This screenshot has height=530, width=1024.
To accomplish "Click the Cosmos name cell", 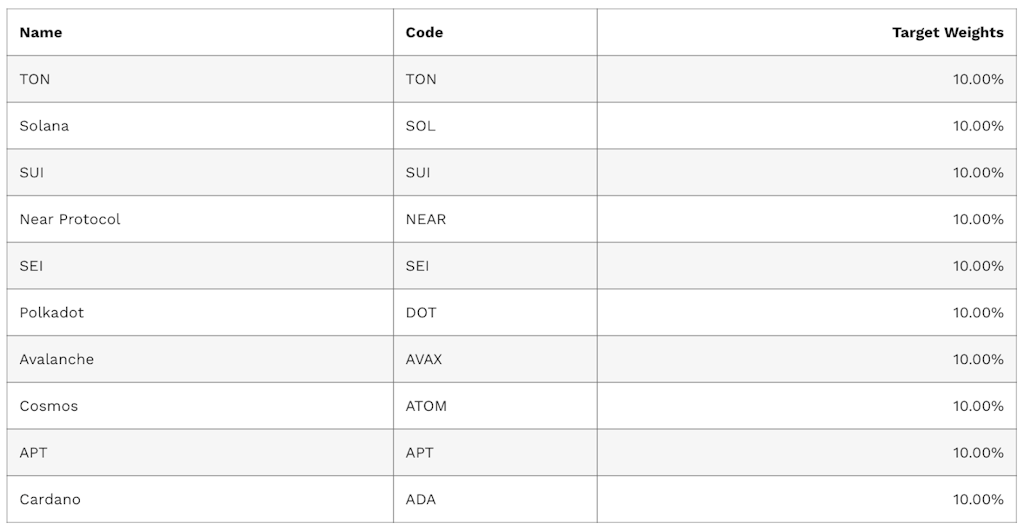I will 49,406.
